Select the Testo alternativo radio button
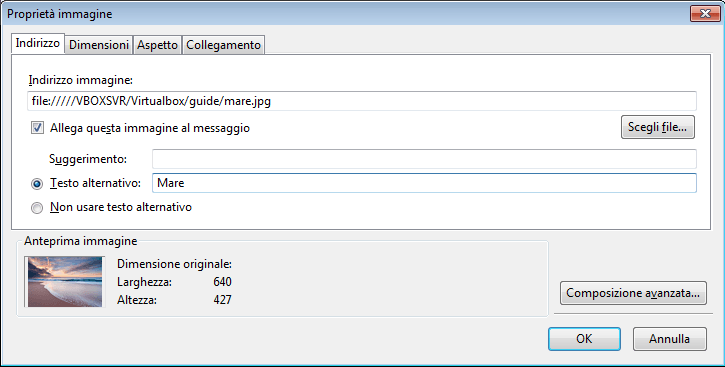Viewport: 725px width, 367px height. tap(37, 184)
